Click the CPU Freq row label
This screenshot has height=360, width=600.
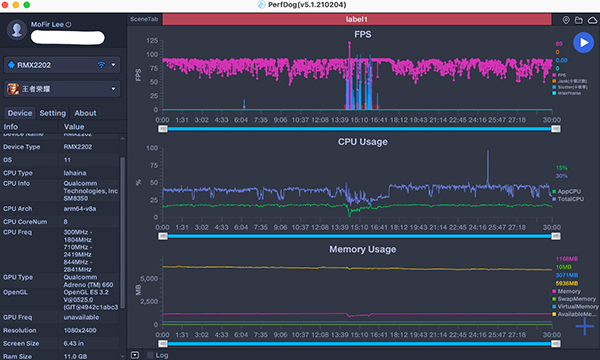[x=18, y=232]
